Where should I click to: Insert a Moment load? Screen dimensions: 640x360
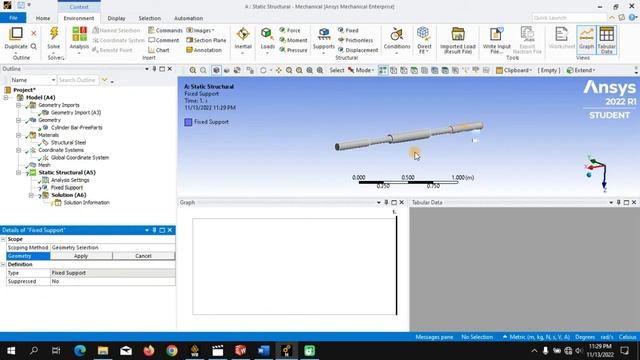pos(293,40)
